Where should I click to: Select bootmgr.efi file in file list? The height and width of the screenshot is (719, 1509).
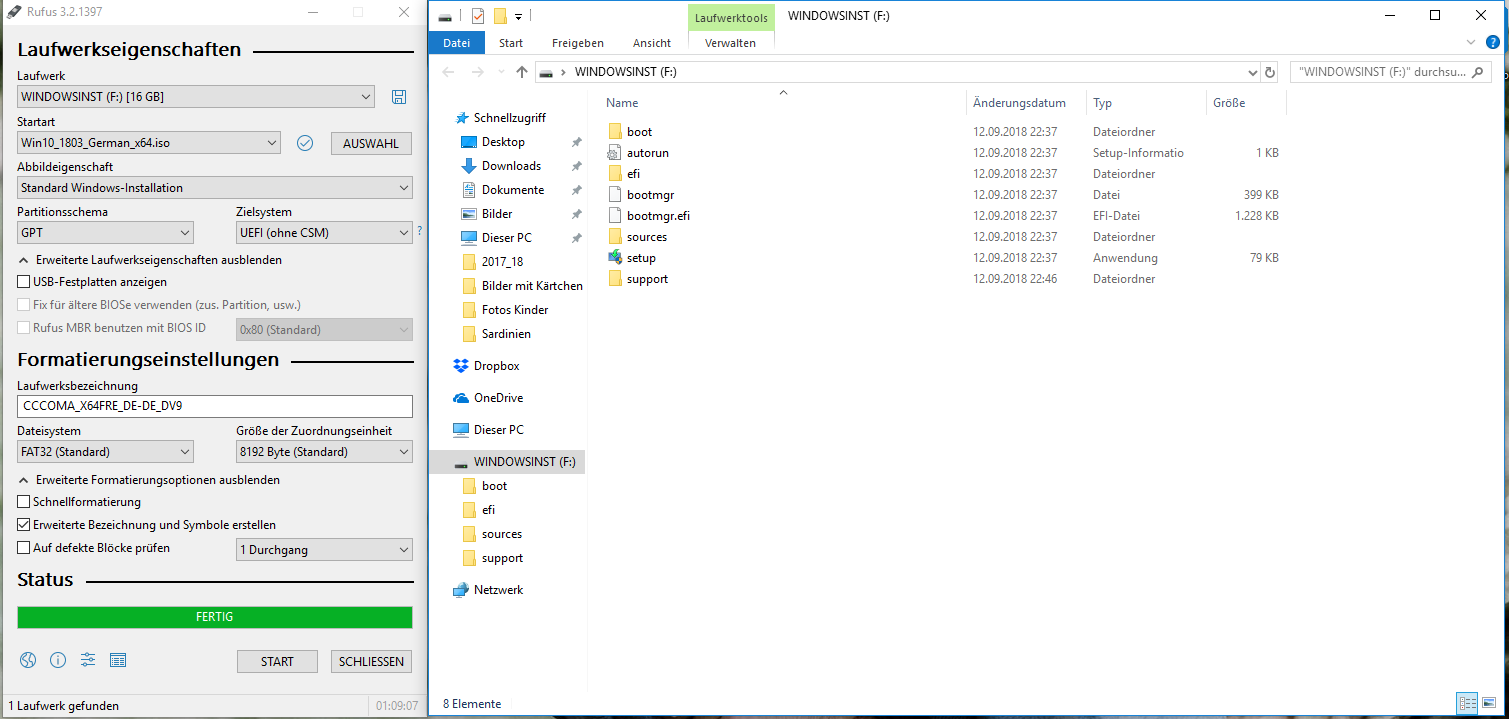click(x=658, y=216)
